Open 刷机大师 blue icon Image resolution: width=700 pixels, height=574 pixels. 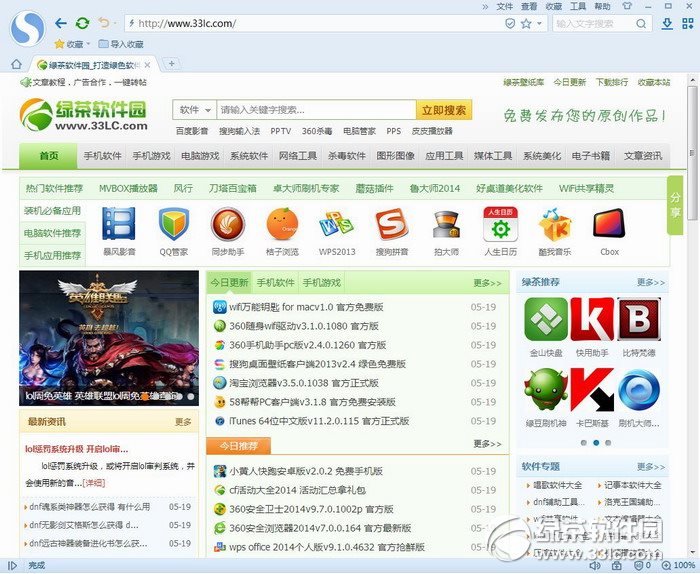(639, 390)
